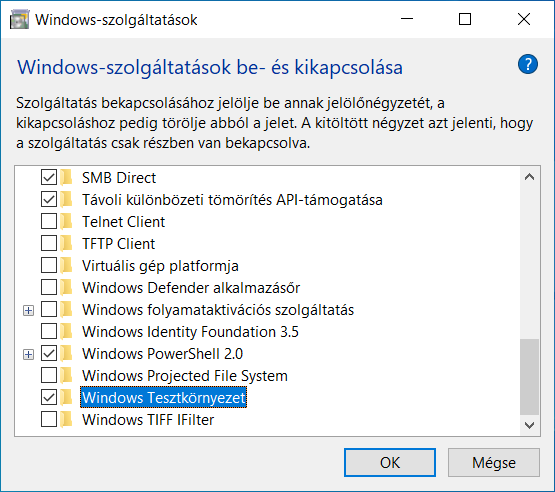Select Windows PowerShell 2.0 label
This screenshot has height=492, width=555.
[x=162, y=354]
